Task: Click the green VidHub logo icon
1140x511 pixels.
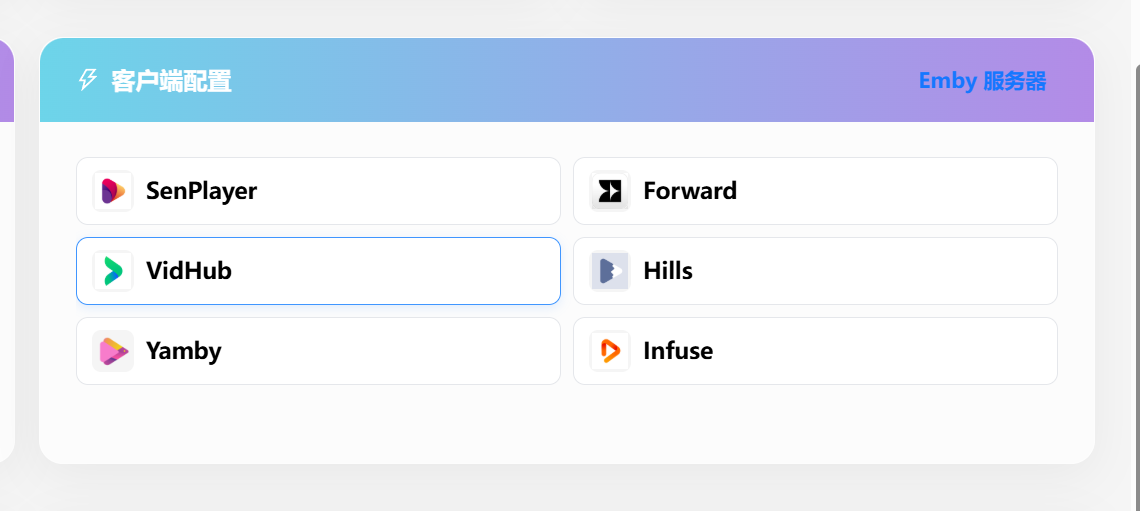Action: point(113,271)
